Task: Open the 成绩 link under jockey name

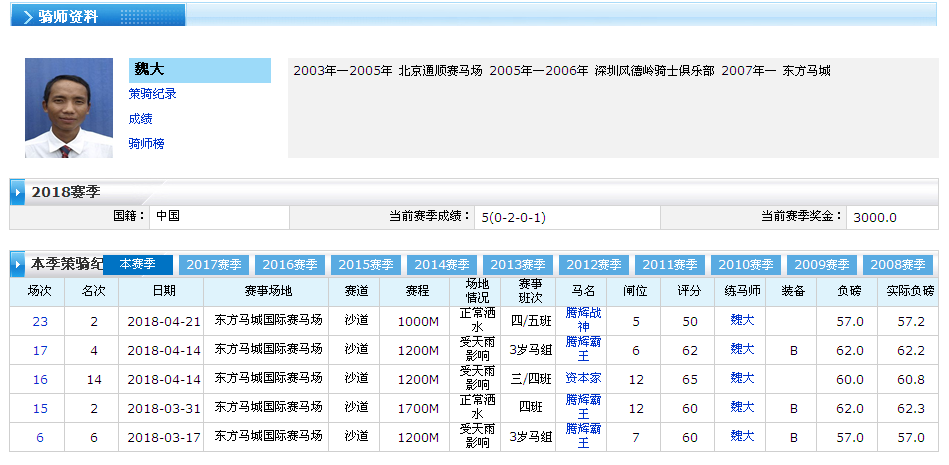Action: pyautogui.click(x=140, y=119)
